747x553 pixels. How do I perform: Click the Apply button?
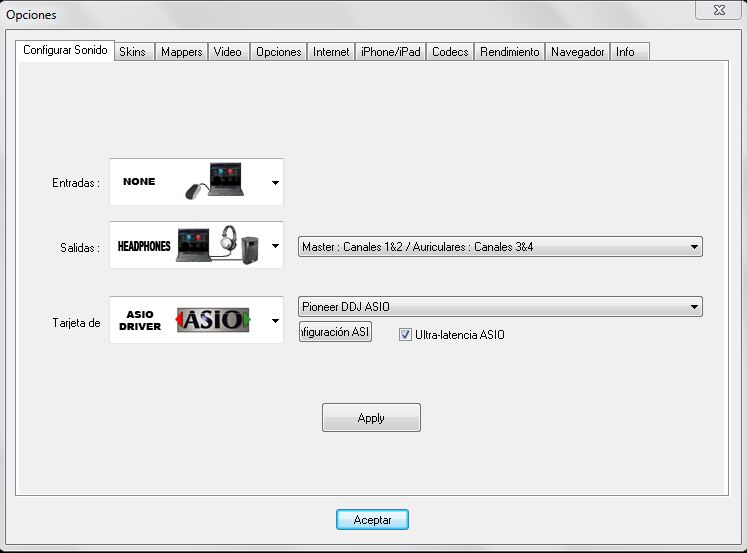tap(371, 418)
